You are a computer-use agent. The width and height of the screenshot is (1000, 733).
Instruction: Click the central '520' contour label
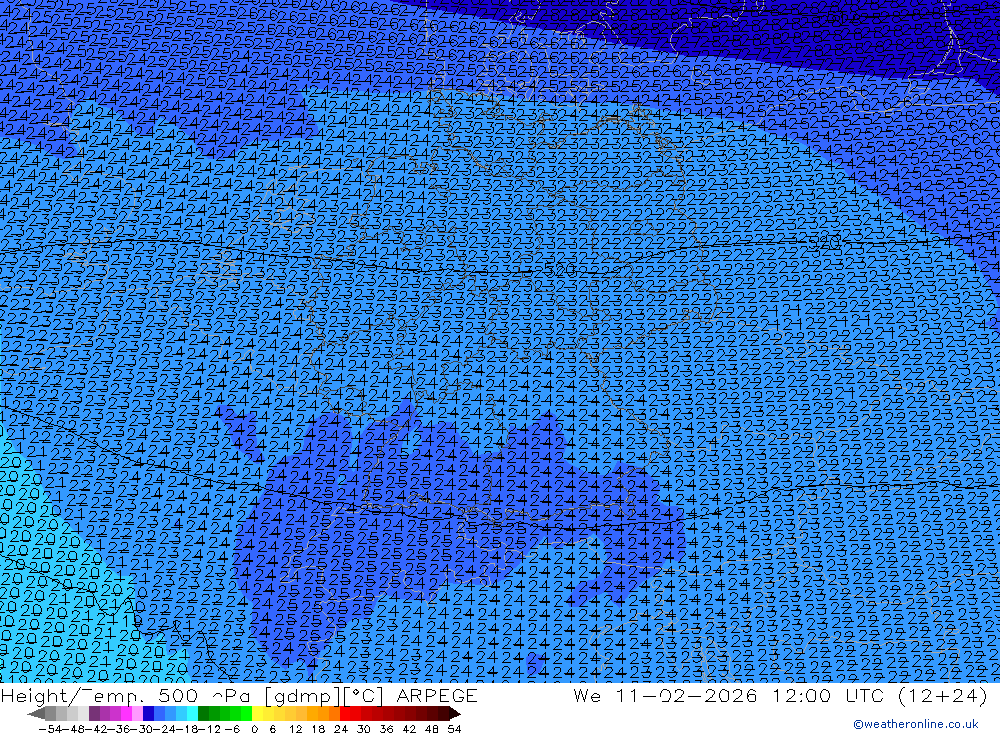pos(559,270)
